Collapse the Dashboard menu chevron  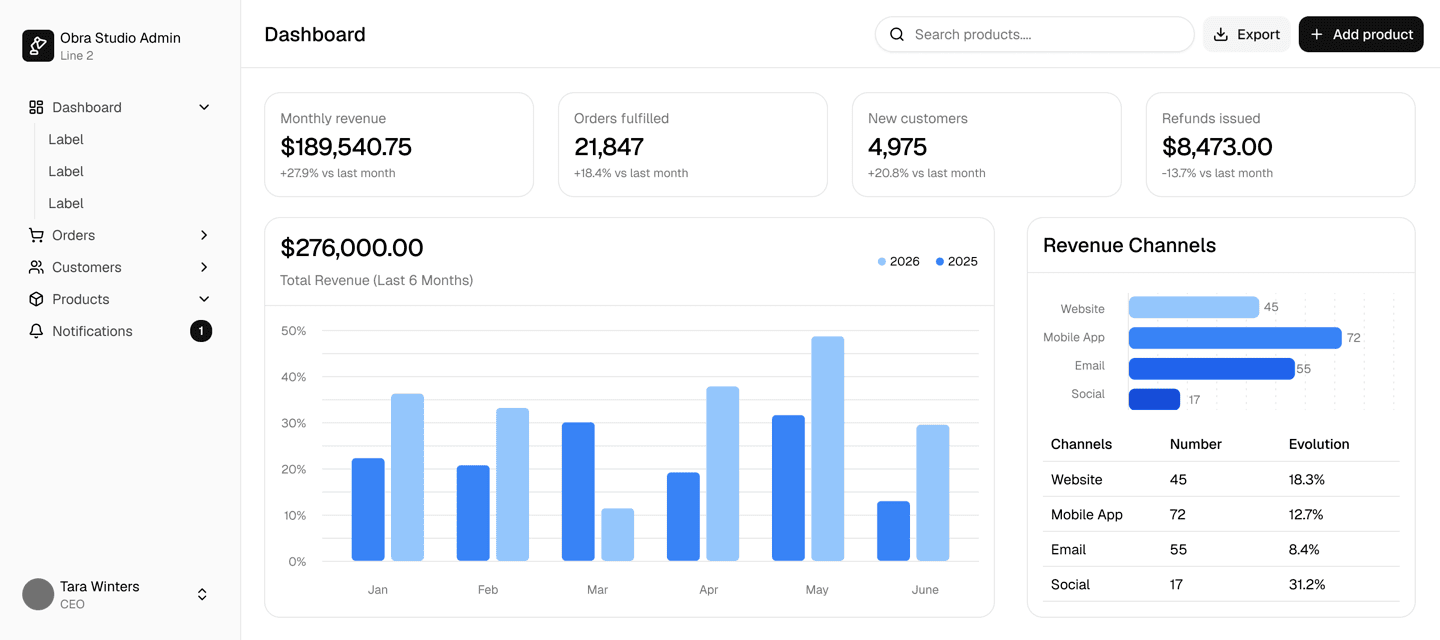click(204, 107)
